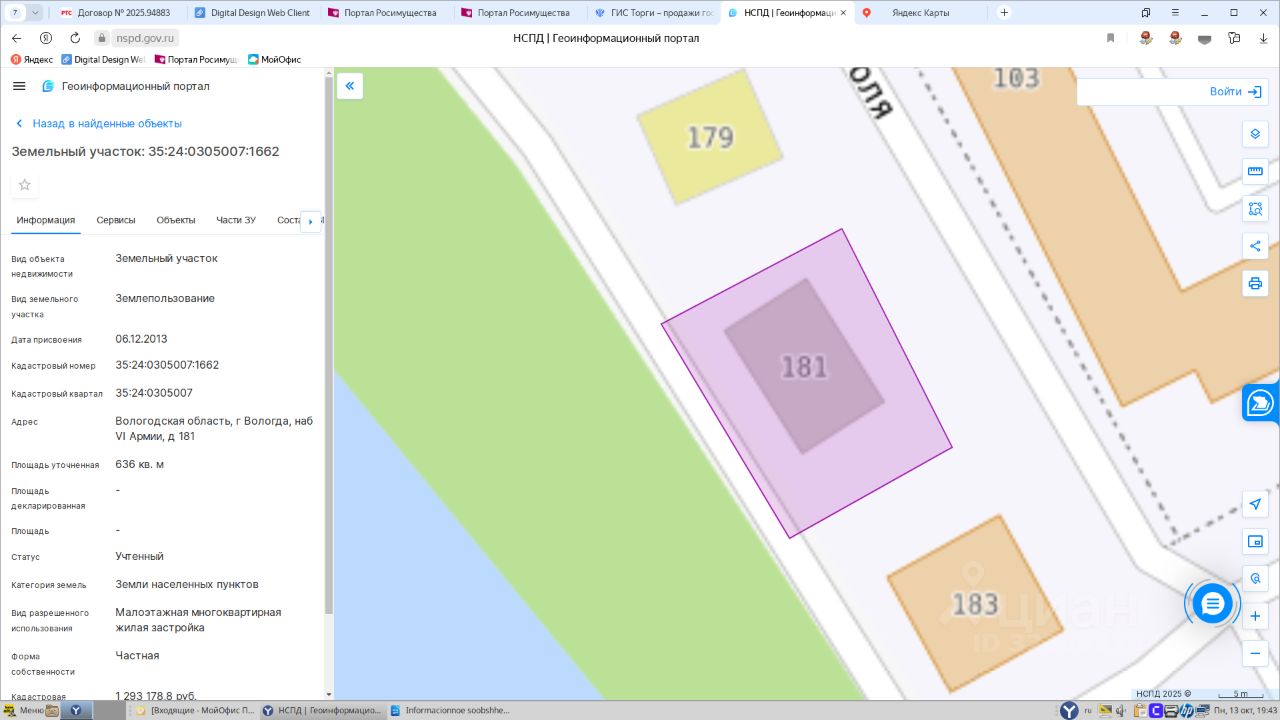Click the map point identify tool
The image size is (1280, 720).
[x=1255, y=579]
